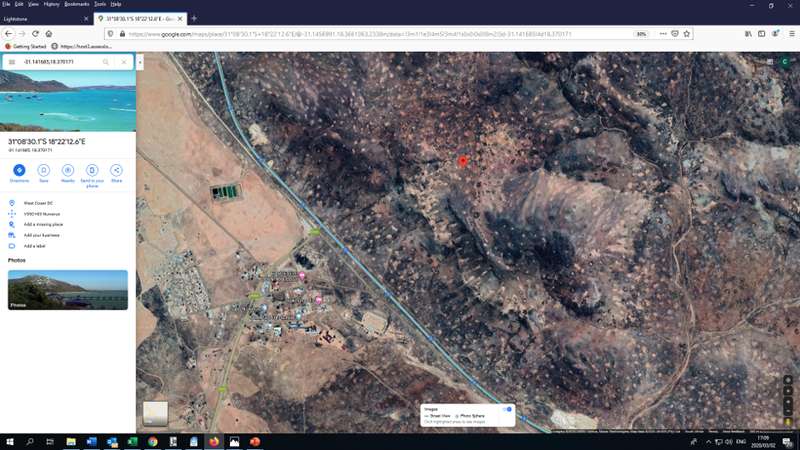Open the Photos thumbnail in side panel
Screen dimensions: 800x450
(68, 290)
